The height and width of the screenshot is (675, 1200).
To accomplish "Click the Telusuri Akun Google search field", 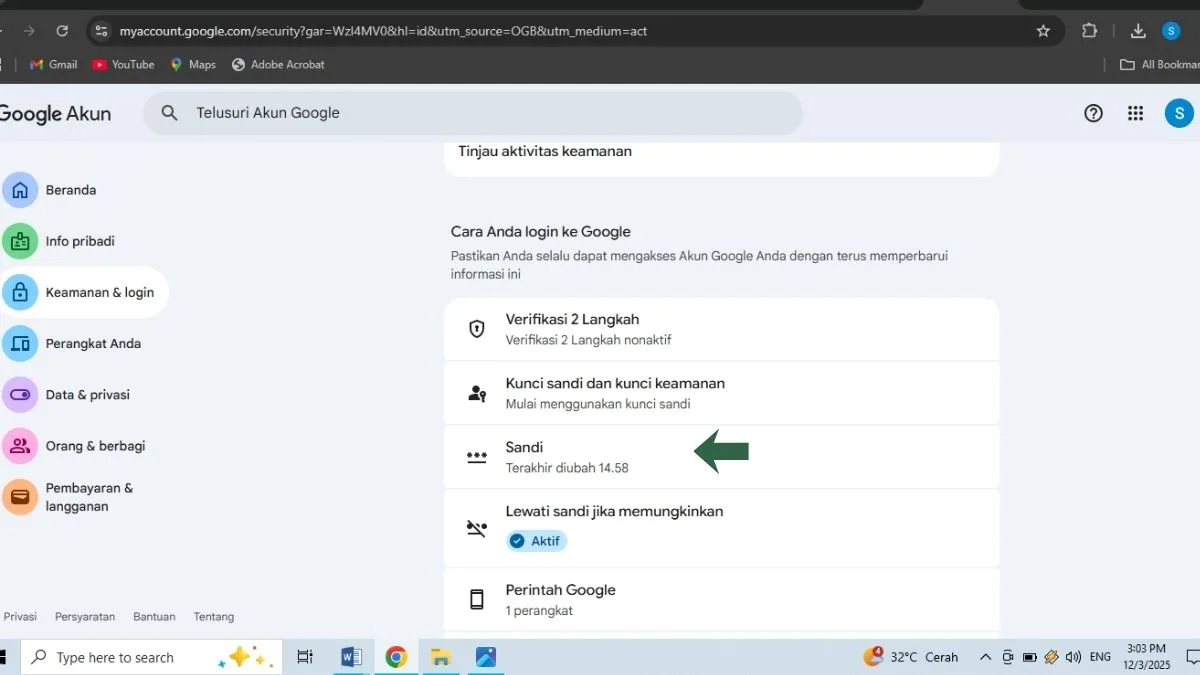I will pos(480,113).
